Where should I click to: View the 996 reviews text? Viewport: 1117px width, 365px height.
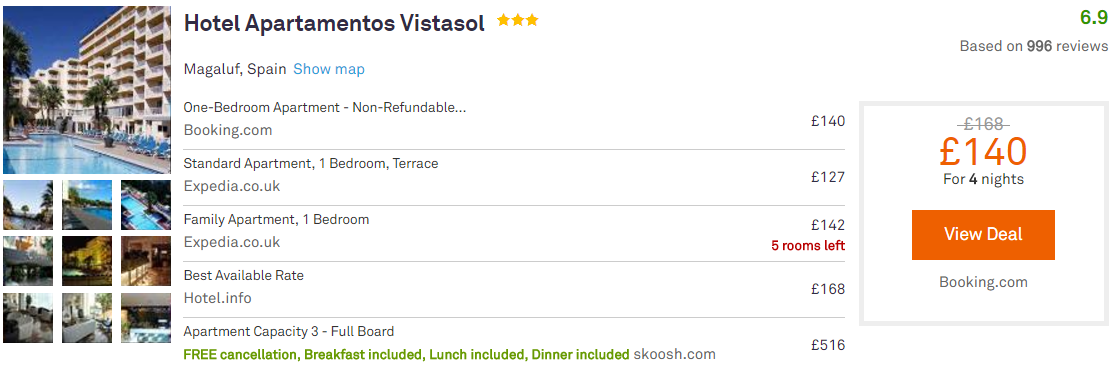click(1034, 46)
